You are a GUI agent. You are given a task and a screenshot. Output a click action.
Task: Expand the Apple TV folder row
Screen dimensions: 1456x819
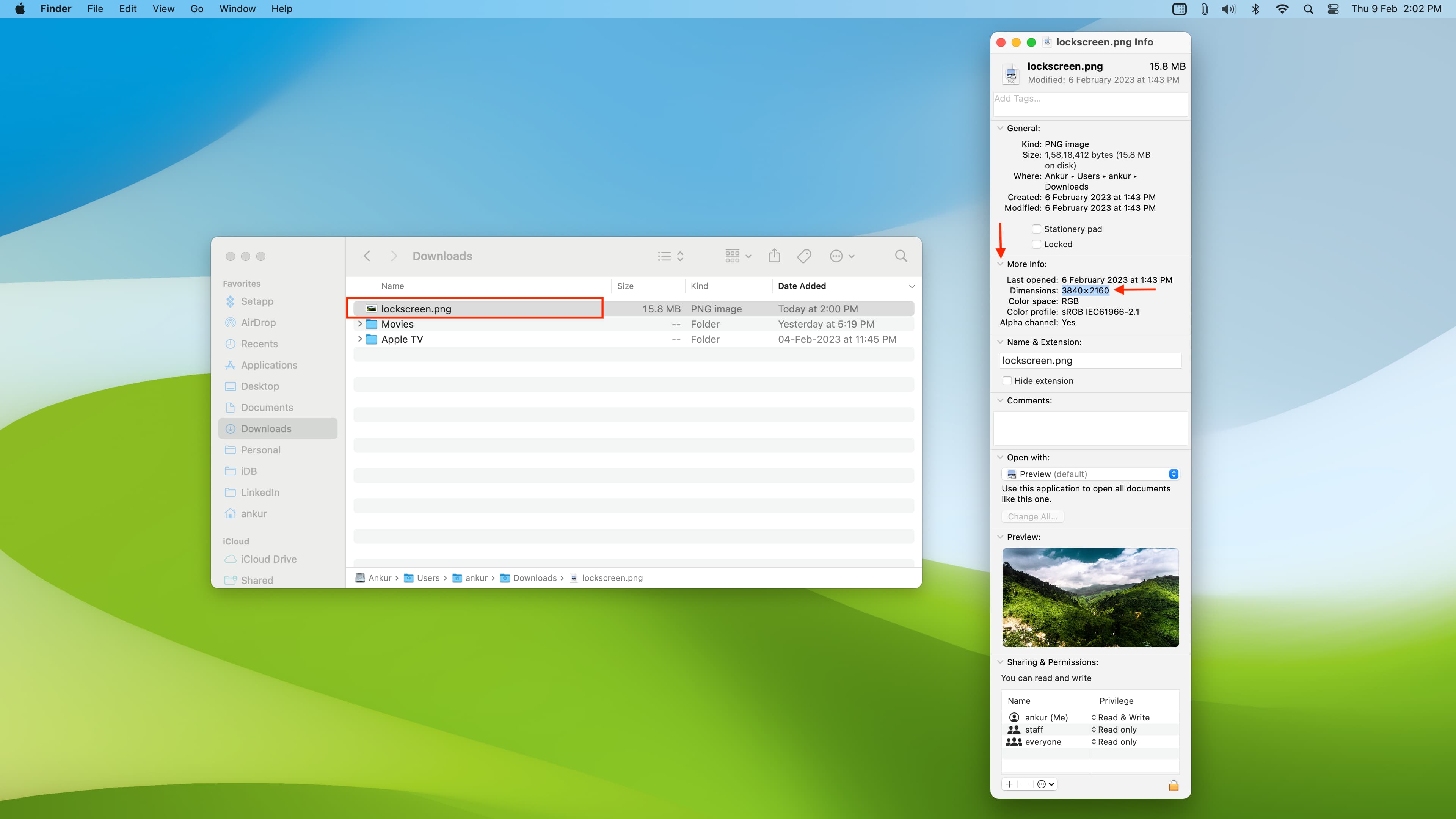pyautogui.click(x=359, y=339)
